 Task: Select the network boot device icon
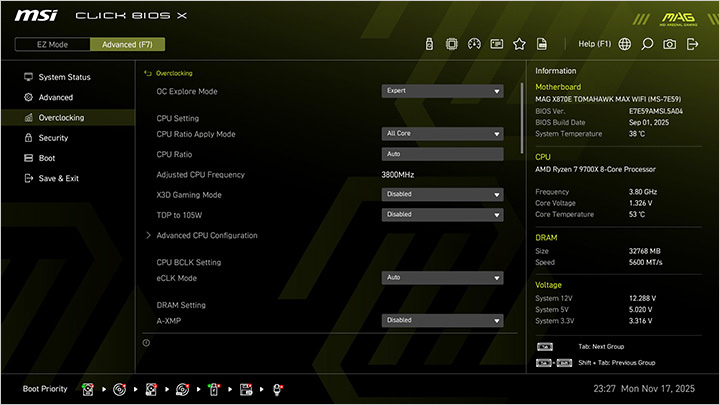coord(277,389)
